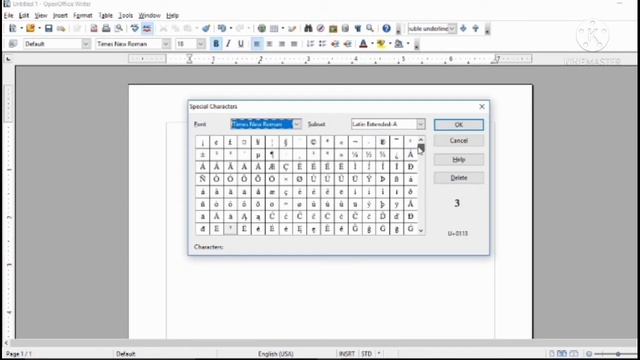Select the pilcrow ¶ character cell
The image size is (640, 360).
(272, 155)
